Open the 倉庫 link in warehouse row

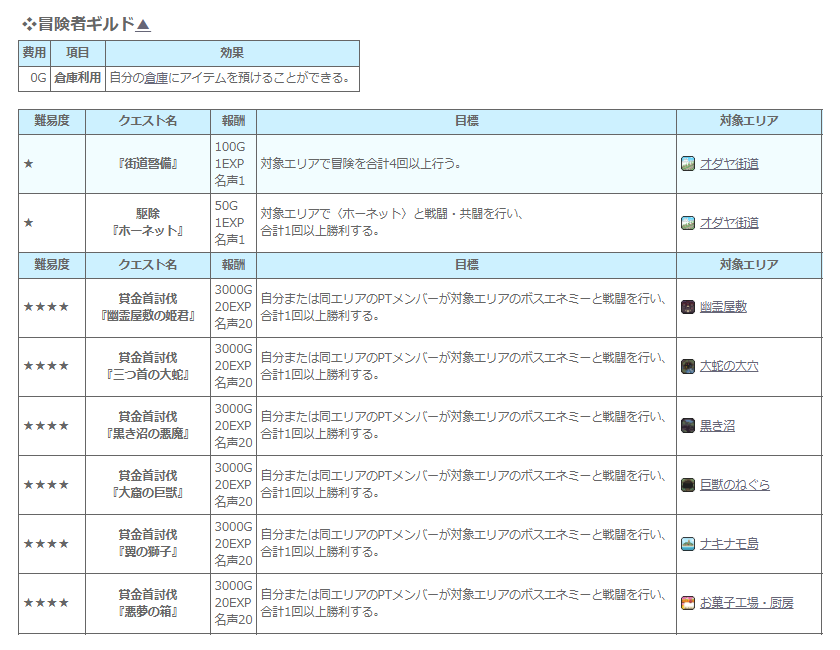tap(156, 78)
